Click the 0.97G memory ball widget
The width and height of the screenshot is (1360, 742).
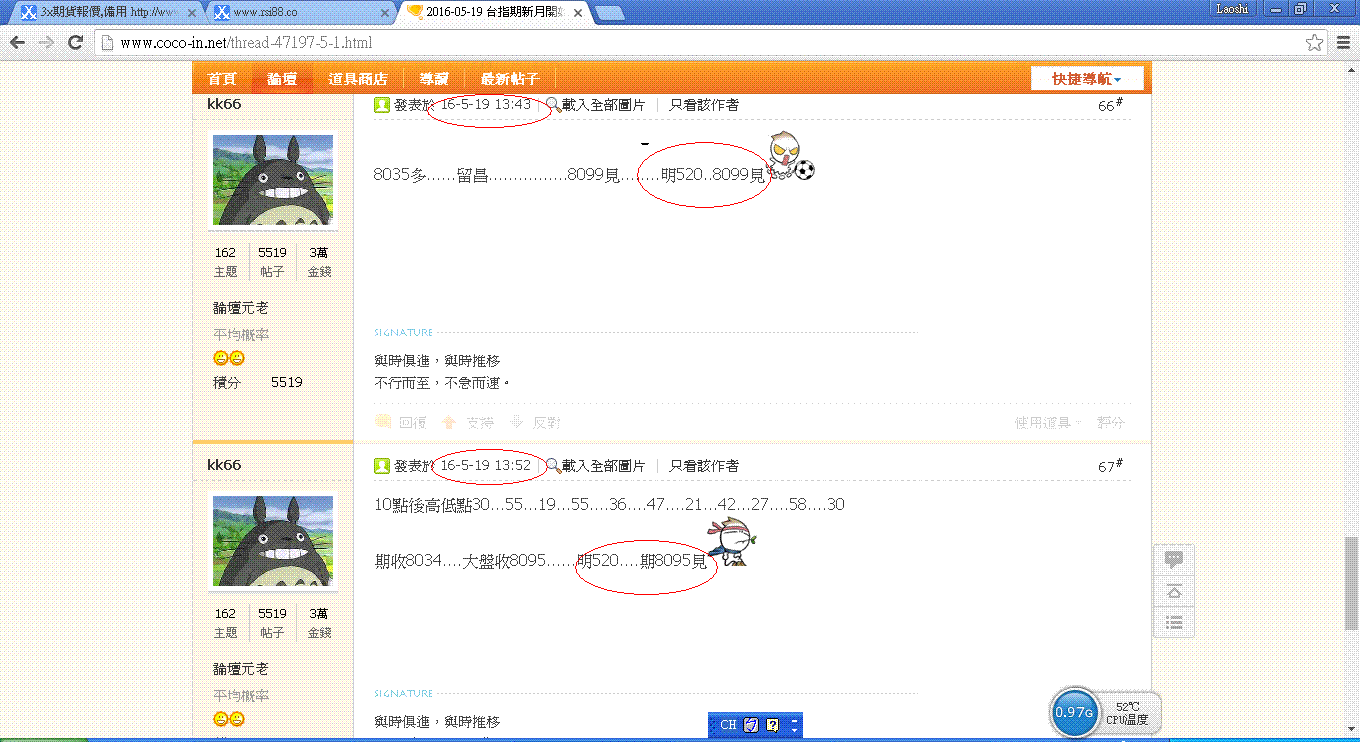pyautogui.click(x=1074, y=712)
